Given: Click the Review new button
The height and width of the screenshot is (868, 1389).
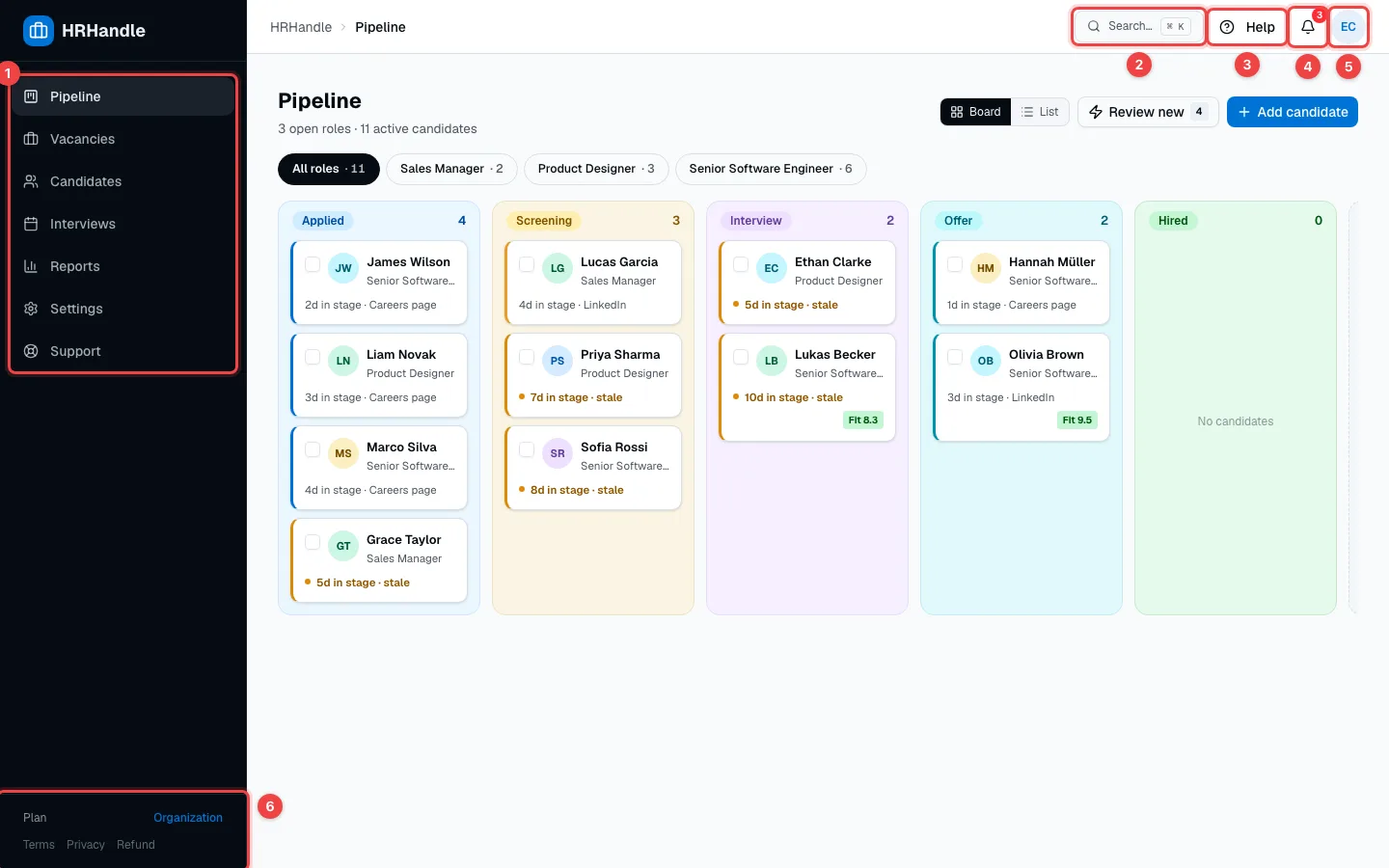Looking at the screenshot, I should click(x=1148, y=112).
